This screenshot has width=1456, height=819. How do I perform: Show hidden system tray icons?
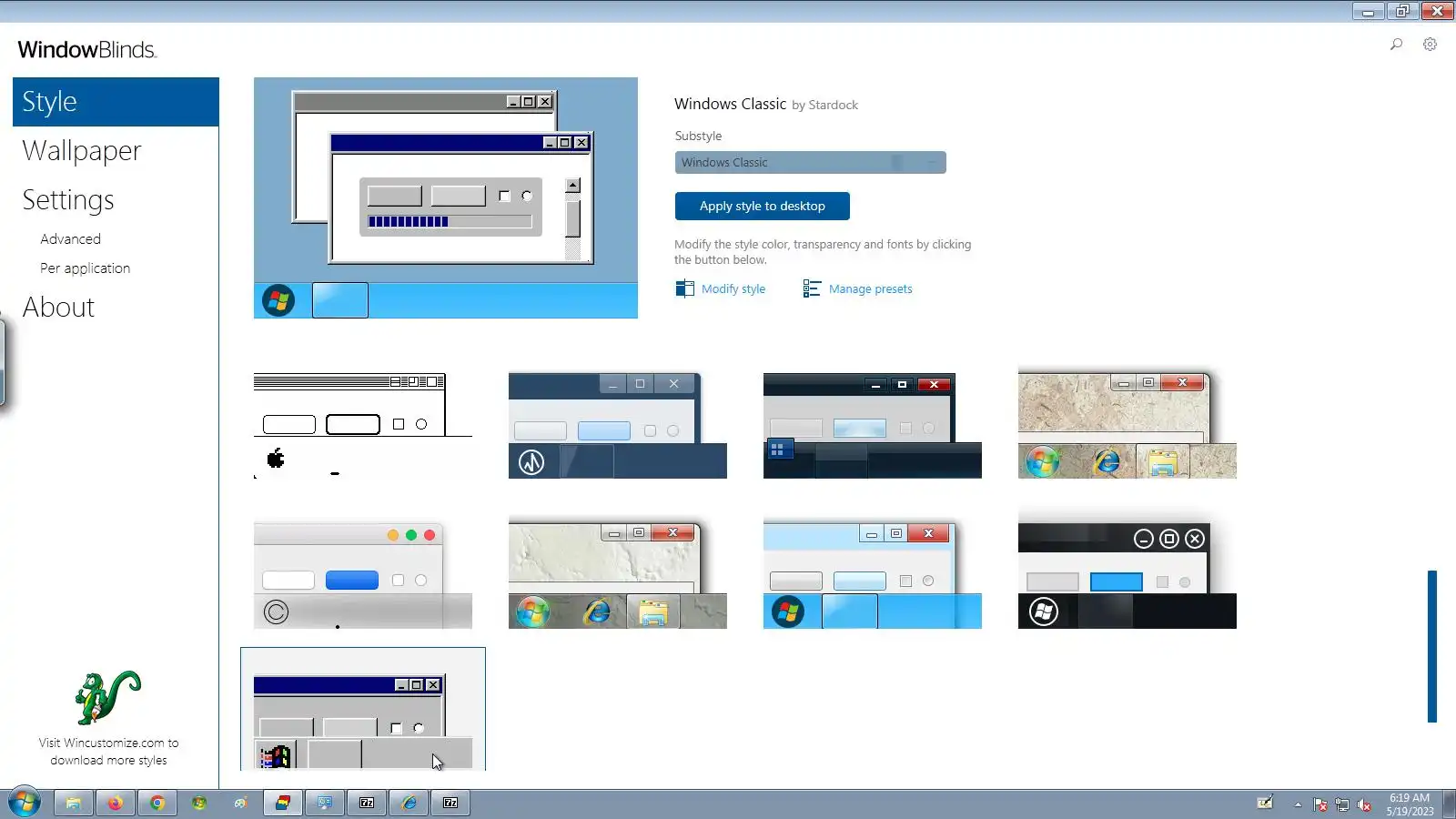click(x=1298, y=804)
